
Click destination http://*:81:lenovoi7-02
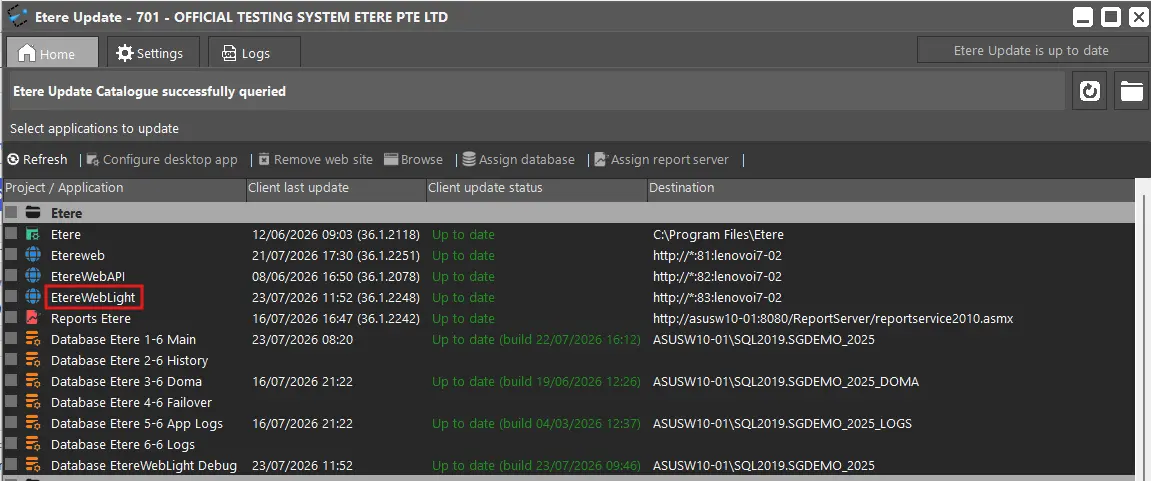coord(717,256)
